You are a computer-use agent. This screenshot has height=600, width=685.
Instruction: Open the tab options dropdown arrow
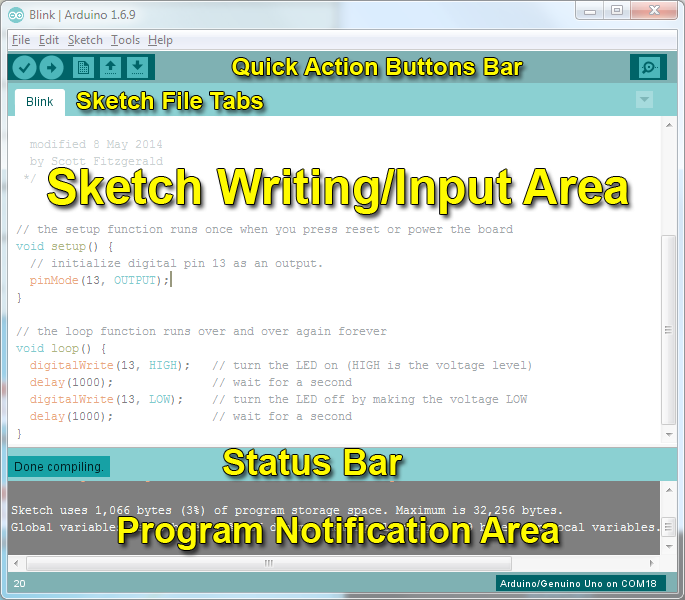tap(644, 100)
